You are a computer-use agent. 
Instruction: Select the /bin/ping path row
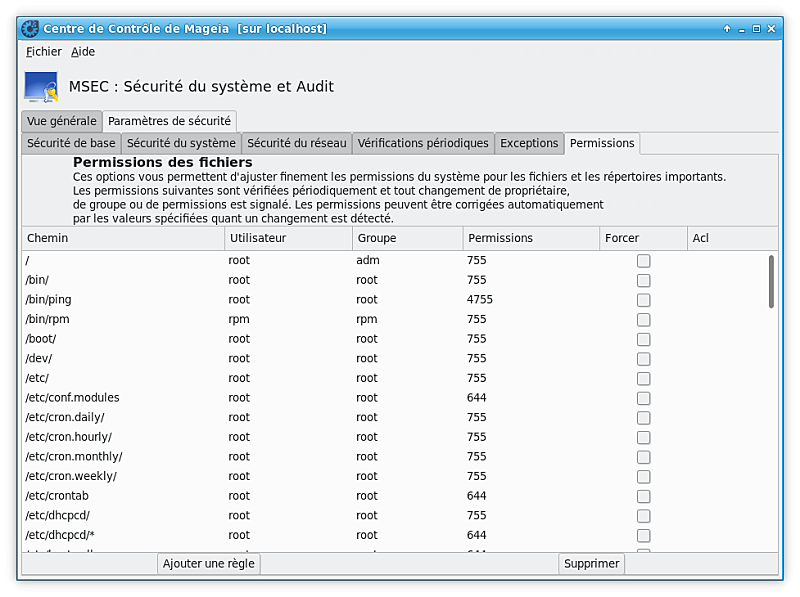[x=48, y=300]
